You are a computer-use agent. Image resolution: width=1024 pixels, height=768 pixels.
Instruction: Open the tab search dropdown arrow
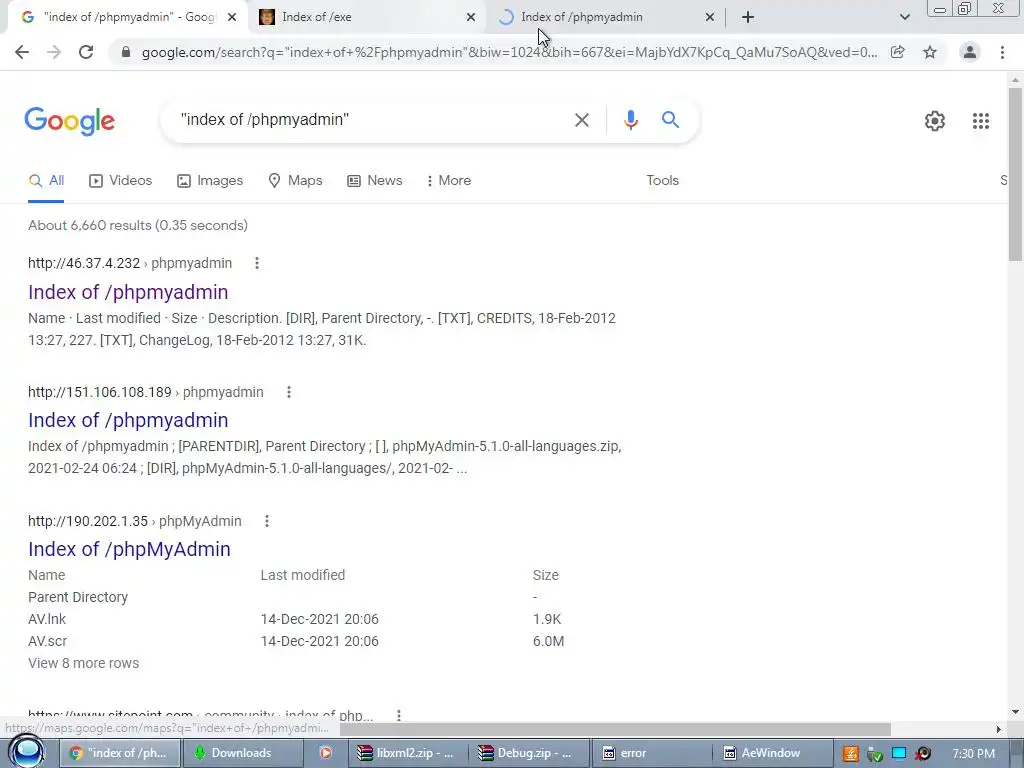(904, 18)
